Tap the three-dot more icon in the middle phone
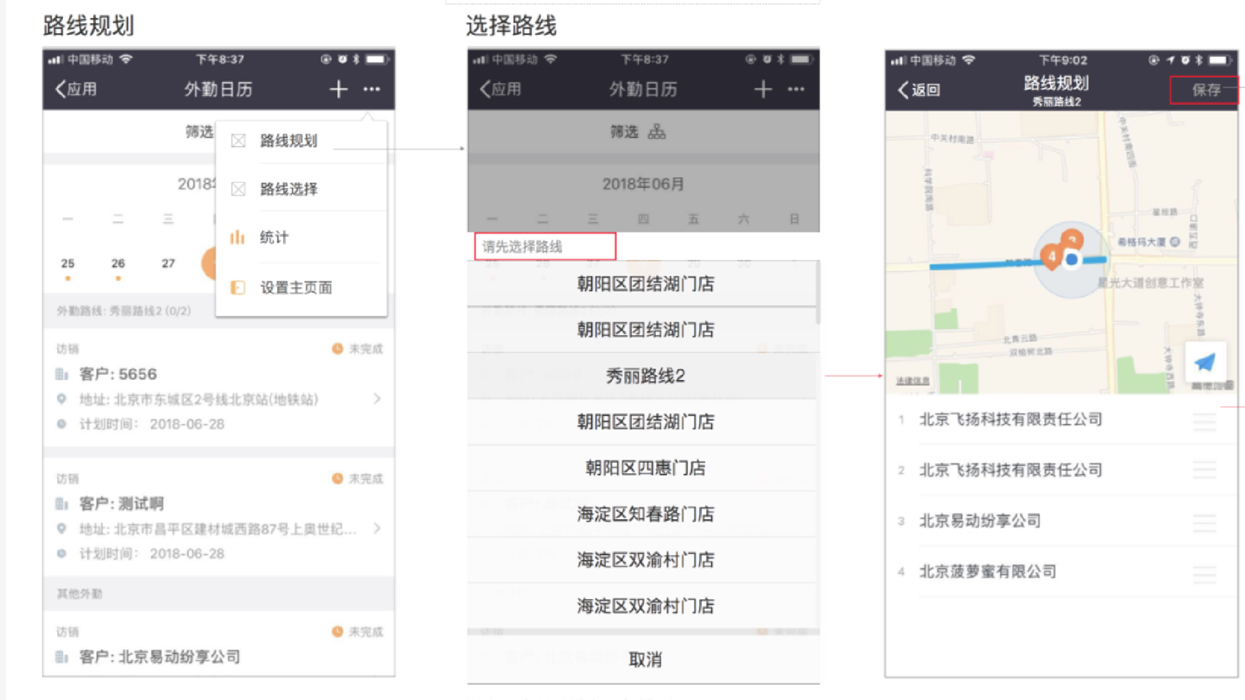Viewport: 1245px width, 700px height. 796,89
